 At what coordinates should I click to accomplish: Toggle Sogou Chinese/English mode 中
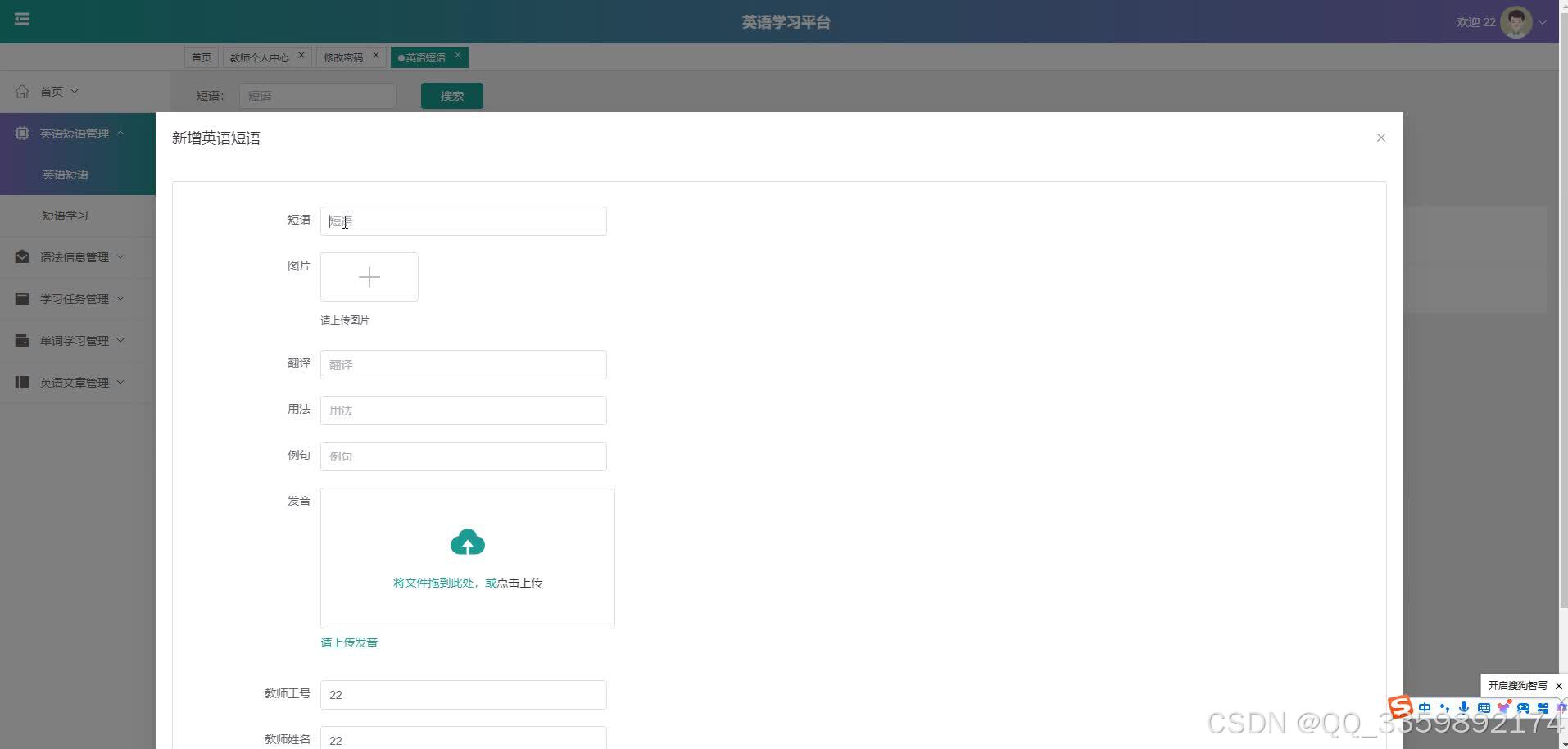point(1425,708)
